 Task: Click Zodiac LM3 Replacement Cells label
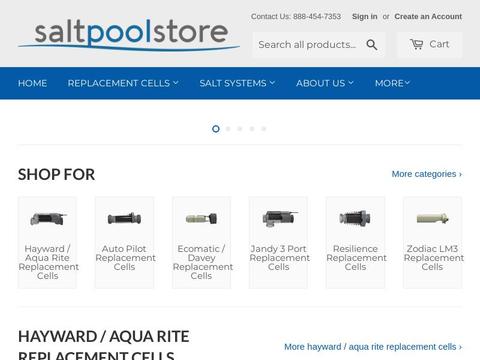(433, 258)
